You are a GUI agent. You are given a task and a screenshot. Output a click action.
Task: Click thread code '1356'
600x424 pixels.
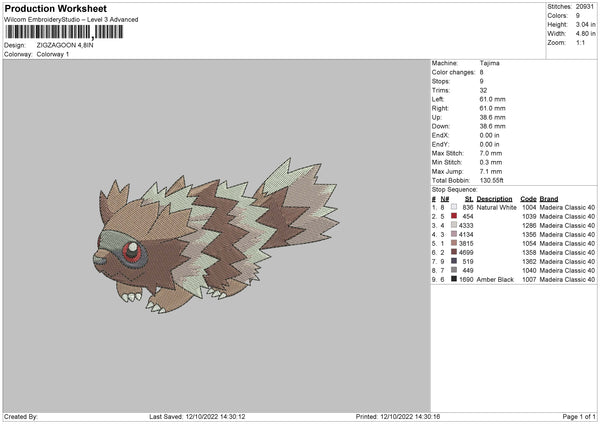pos(529,235)
